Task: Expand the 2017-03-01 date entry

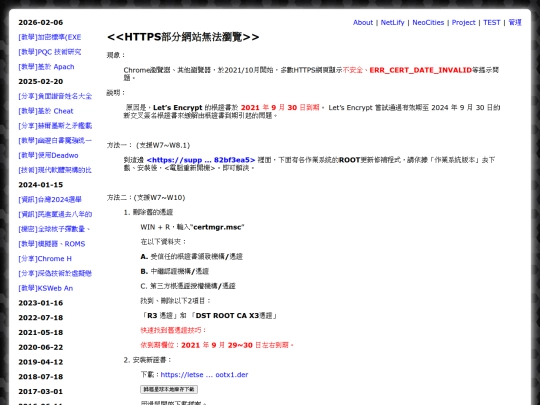Action: tap(41, 392)
